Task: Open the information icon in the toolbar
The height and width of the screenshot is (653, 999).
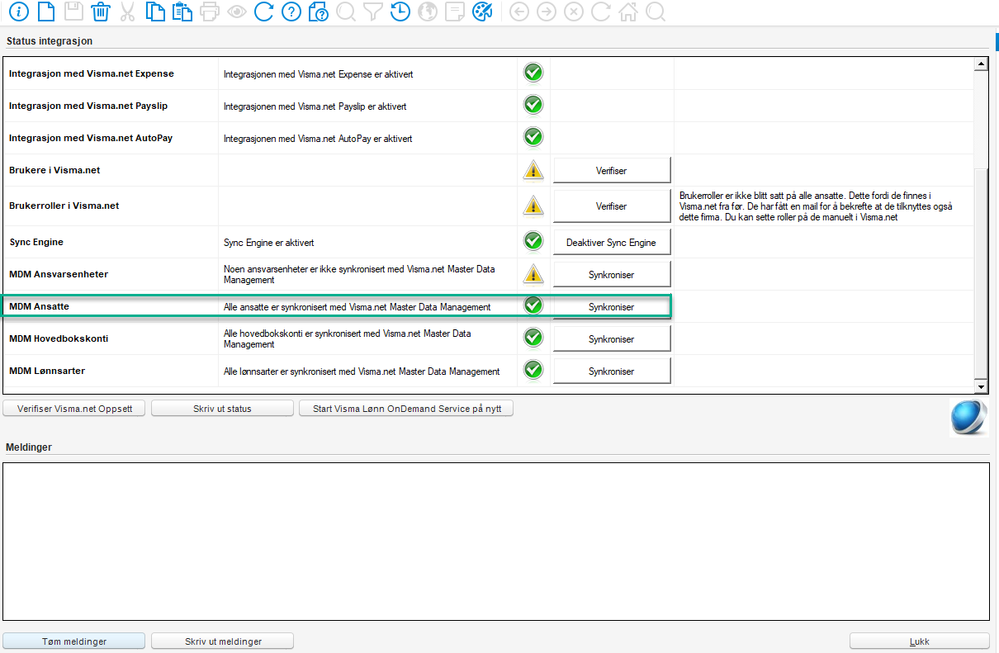Action: [x=19, y=11]
